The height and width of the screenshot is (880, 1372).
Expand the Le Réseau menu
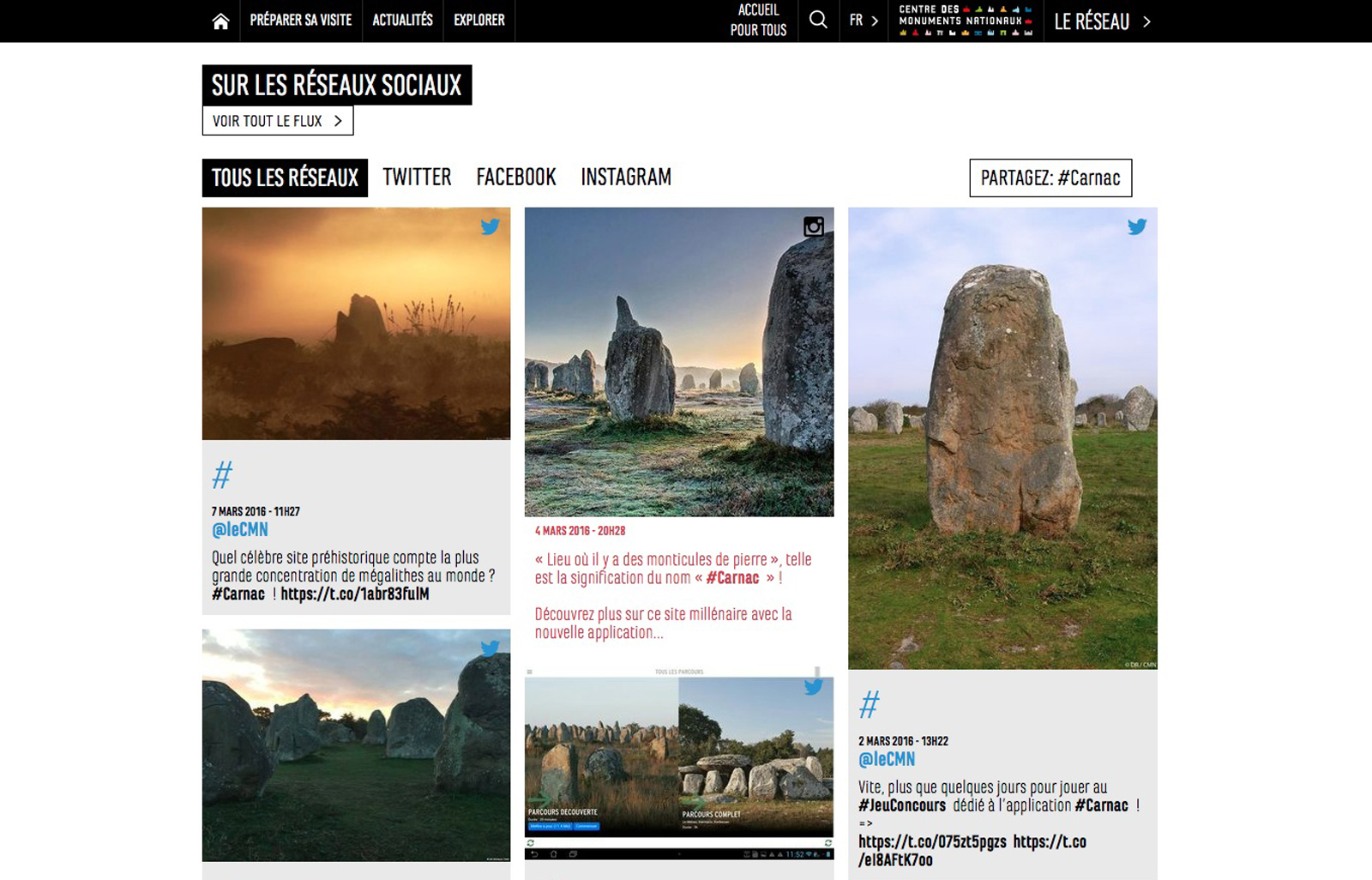click(x=1101, y=21)
